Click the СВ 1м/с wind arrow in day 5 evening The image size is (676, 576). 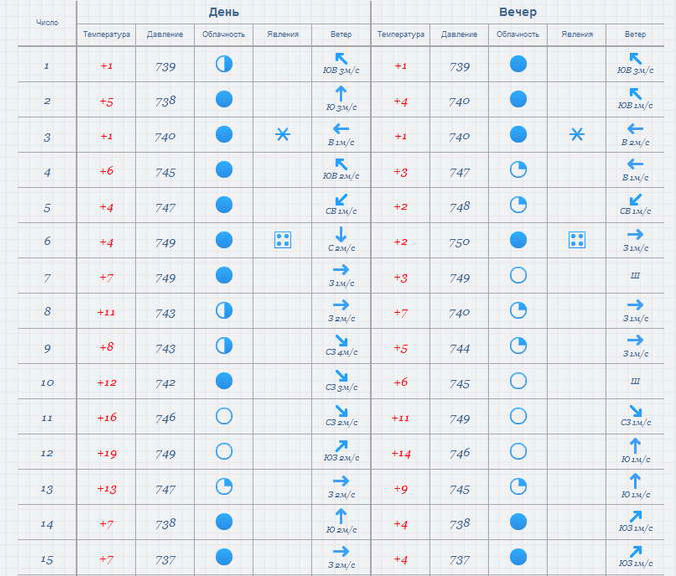click(635, 200)
